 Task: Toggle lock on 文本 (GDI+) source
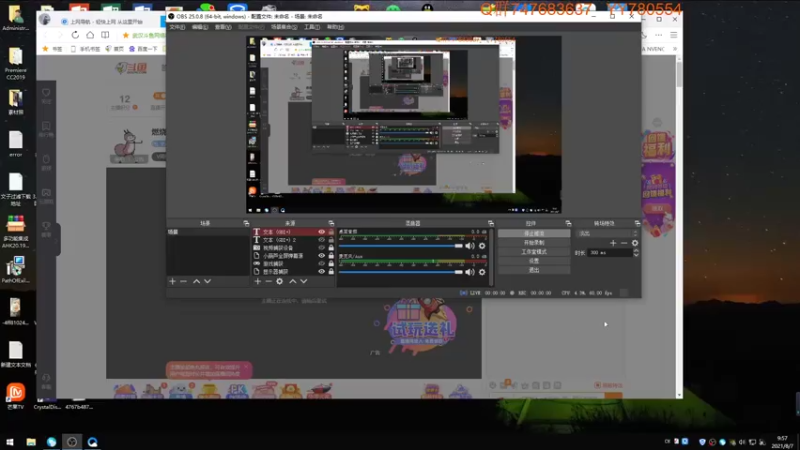(331, 232)
